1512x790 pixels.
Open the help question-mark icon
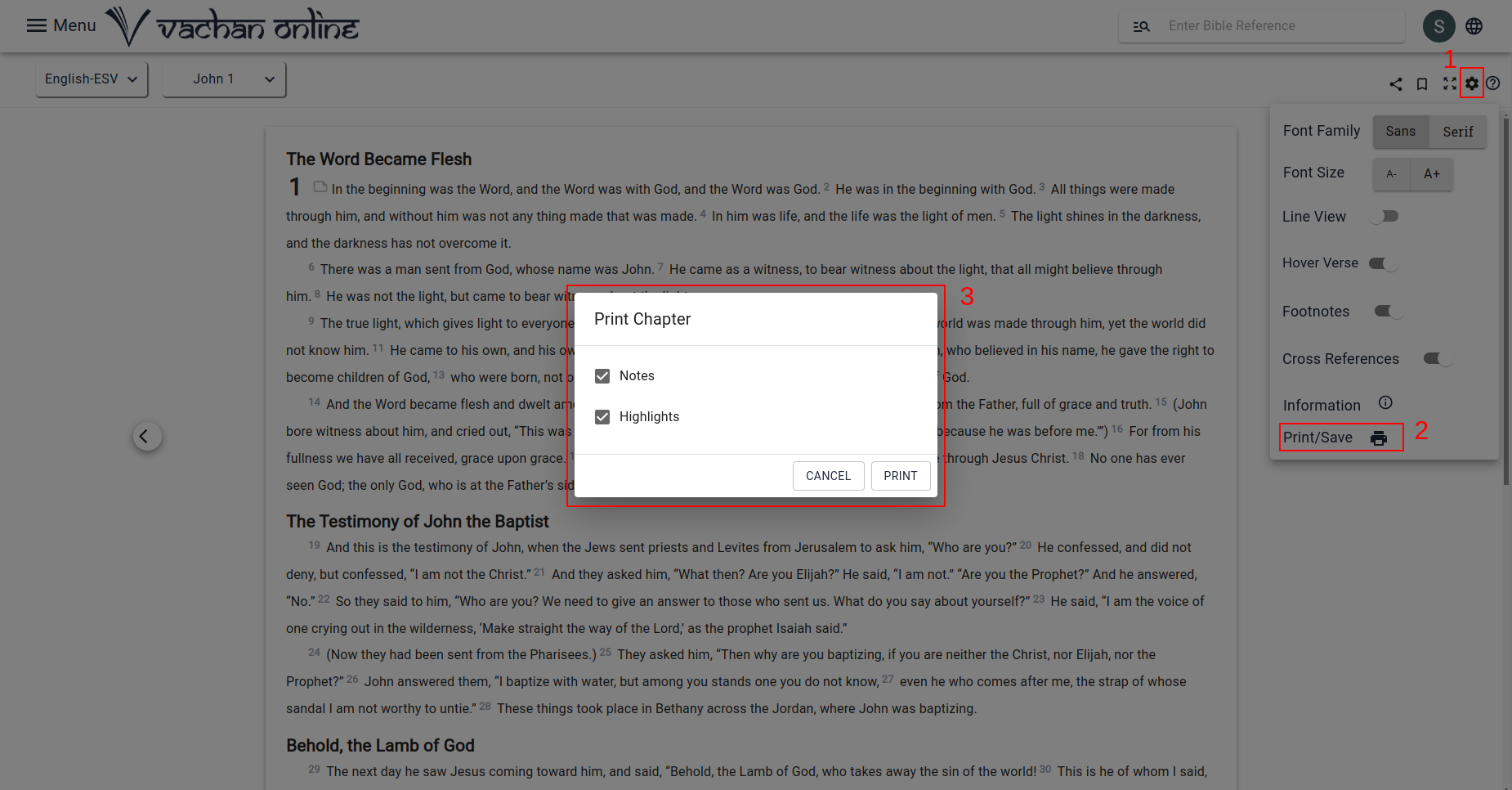point(1493,83)
